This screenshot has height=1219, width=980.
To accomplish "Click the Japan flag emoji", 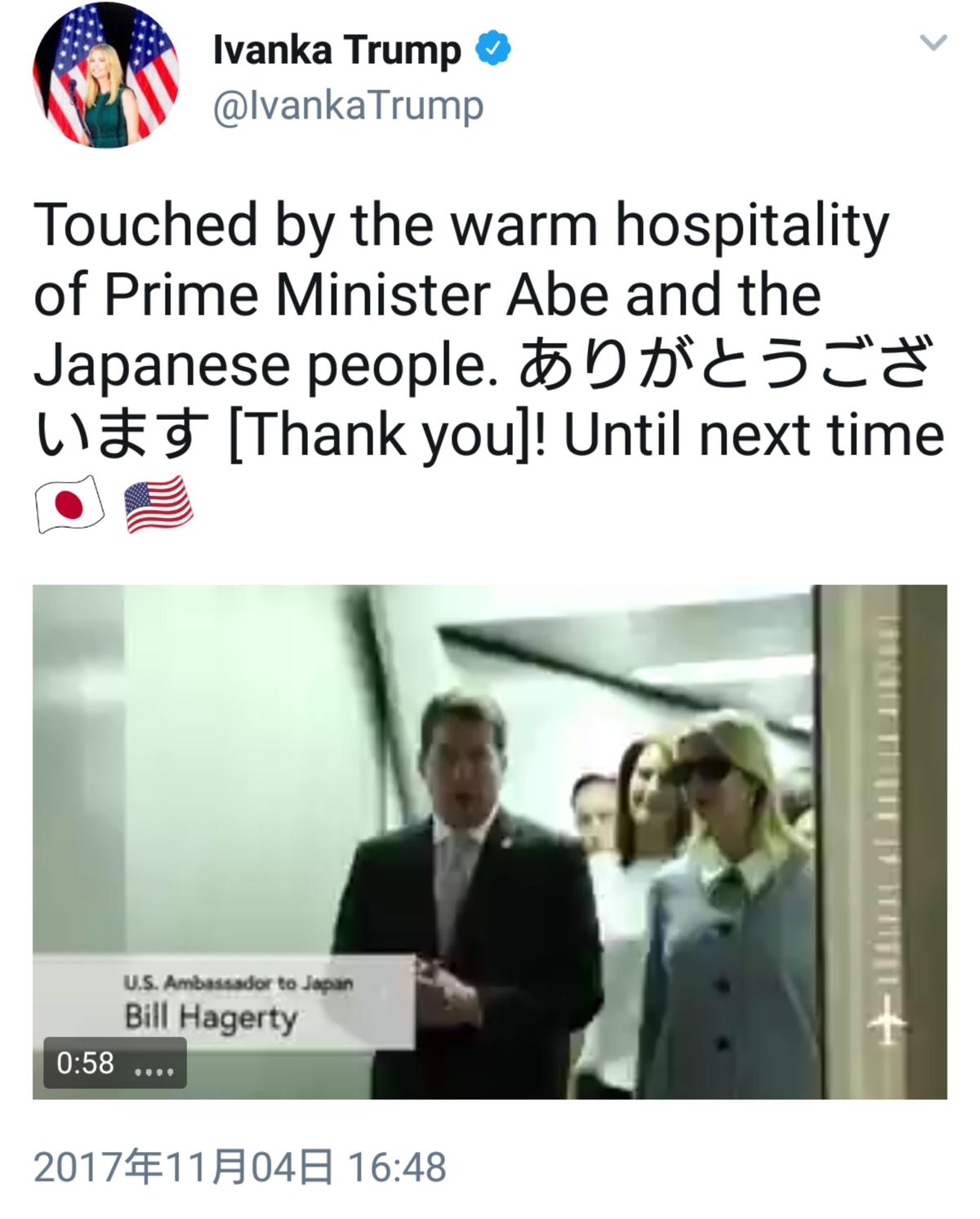I will click(x=69, y=504).
